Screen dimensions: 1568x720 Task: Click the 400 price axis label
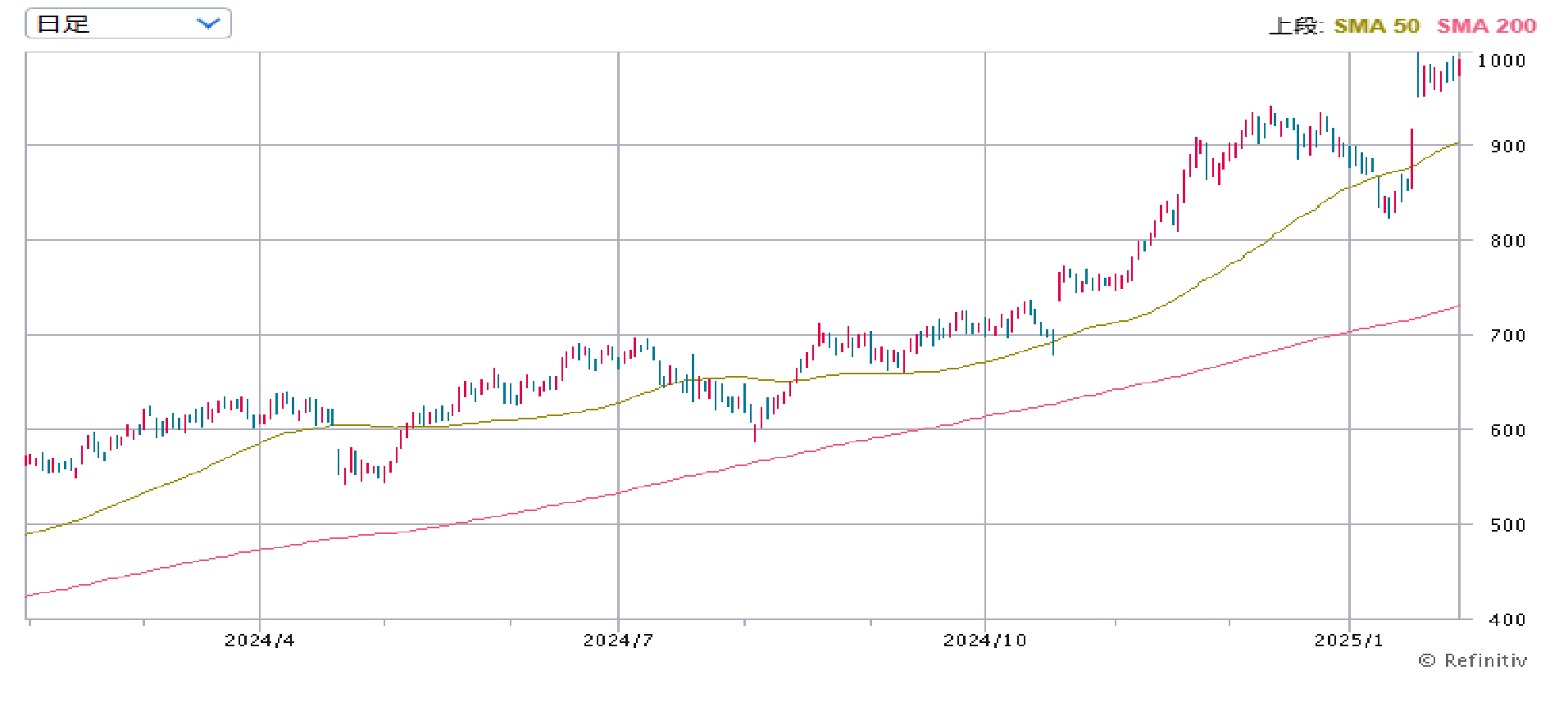click(x=1507, y=620)
